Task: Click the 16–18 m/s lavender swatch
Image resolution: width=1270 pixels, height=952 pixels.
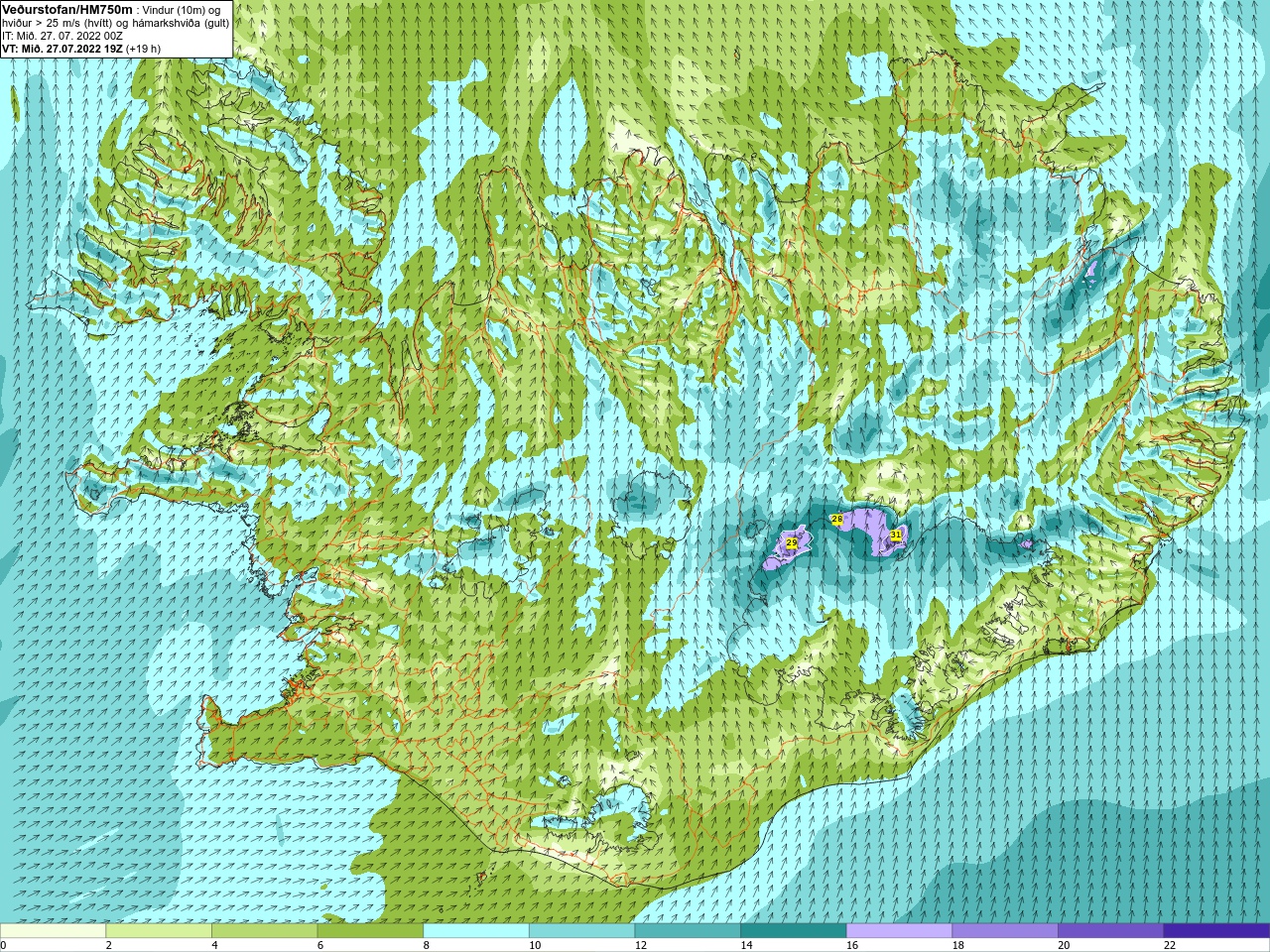Action: click(900, 930)
